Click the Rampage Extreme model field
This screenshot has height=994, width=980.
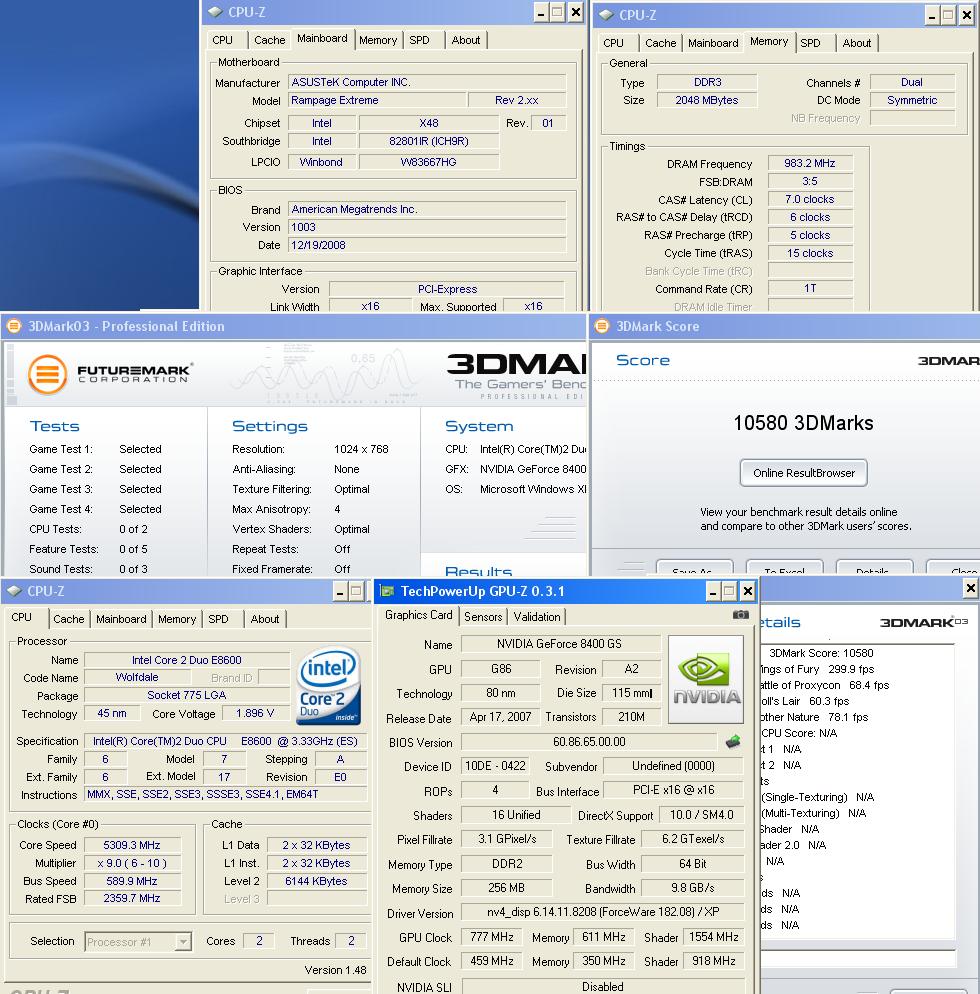pos(377,100)
